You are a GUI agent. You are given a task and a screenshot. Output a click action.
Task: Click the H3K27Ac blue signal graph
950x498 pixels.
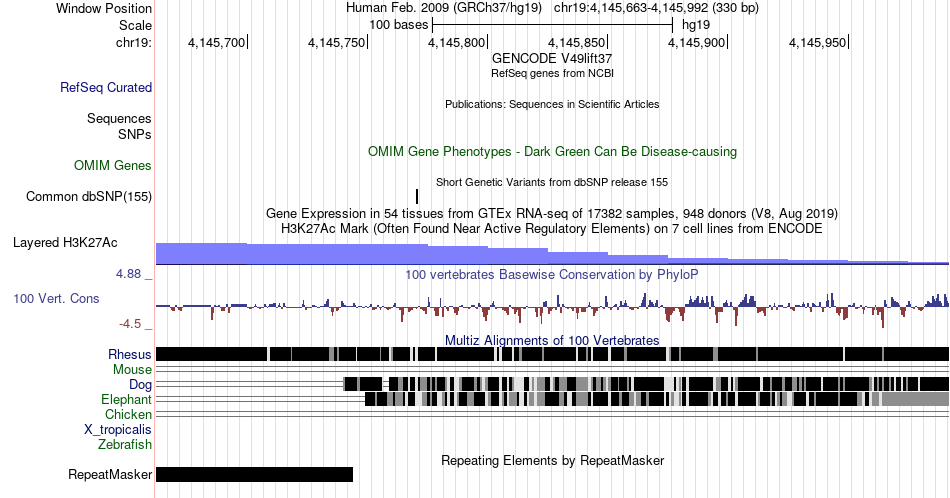(552, 254)
